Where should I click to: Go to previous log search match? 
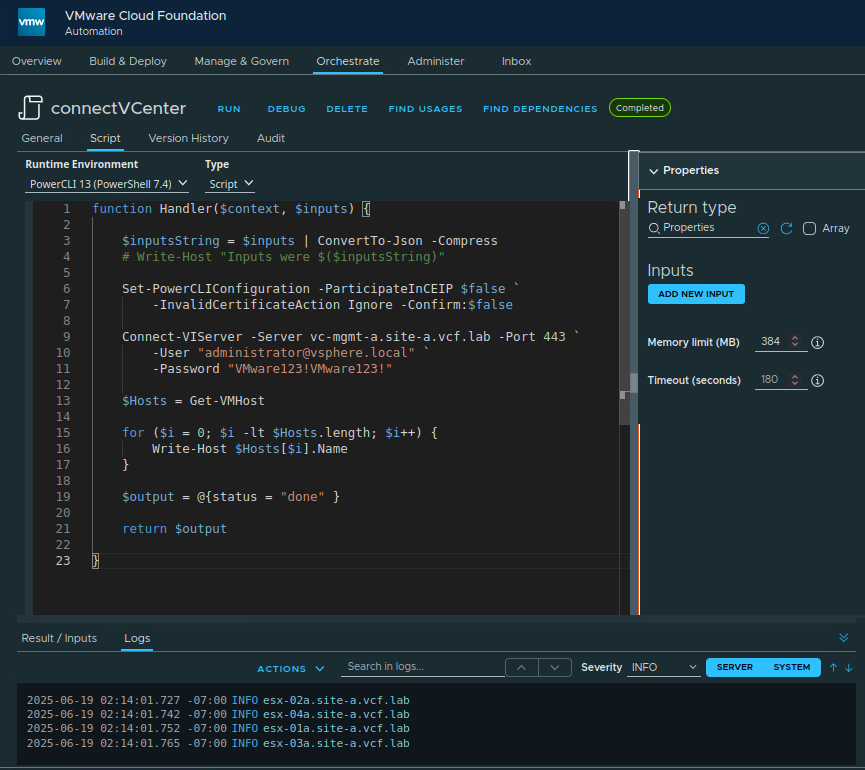[x=521, y=667]
